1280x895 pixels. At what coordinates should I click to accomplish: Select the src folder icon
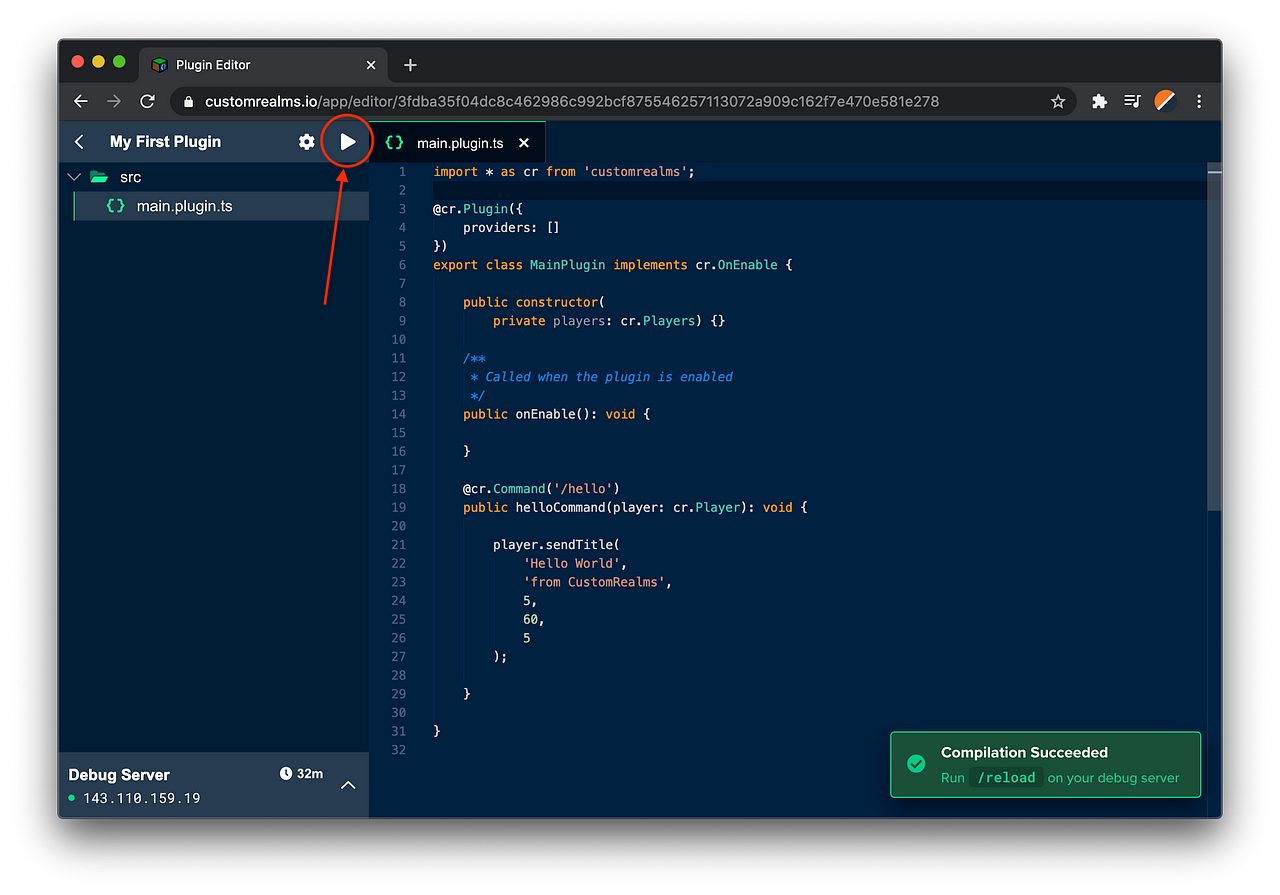(x=99, y=177)
